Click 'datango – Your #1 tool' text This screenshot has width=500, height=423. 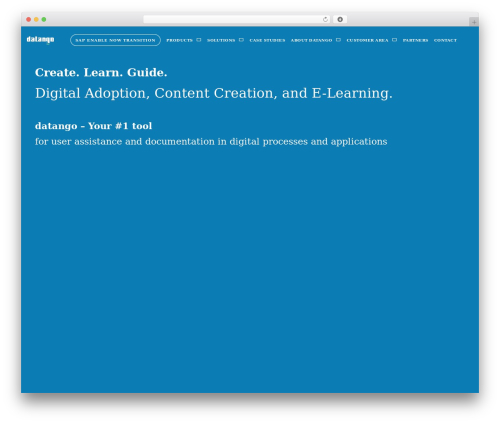tap(93, 126)
